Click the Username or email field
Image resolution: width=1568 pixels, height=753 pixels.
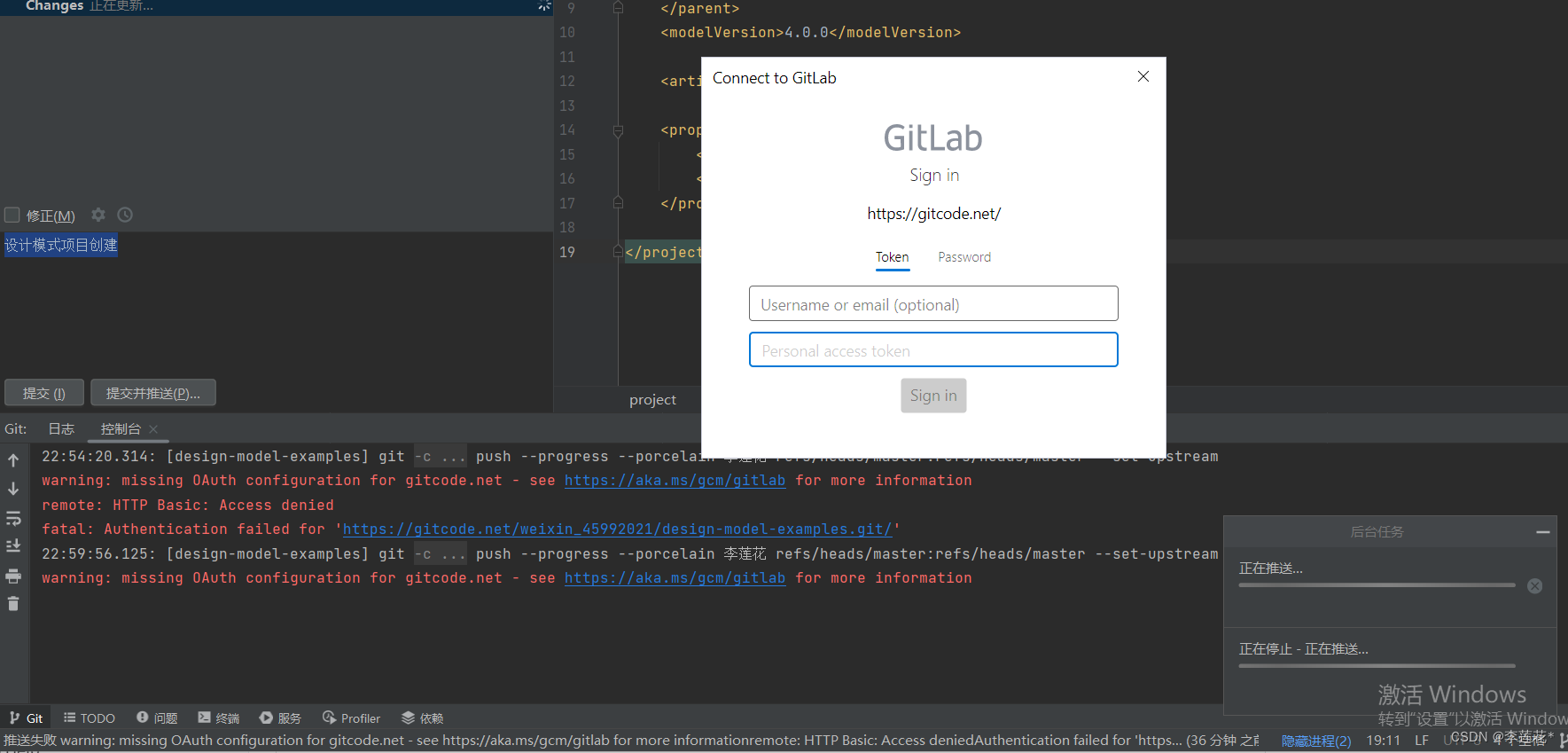(933, 303)
